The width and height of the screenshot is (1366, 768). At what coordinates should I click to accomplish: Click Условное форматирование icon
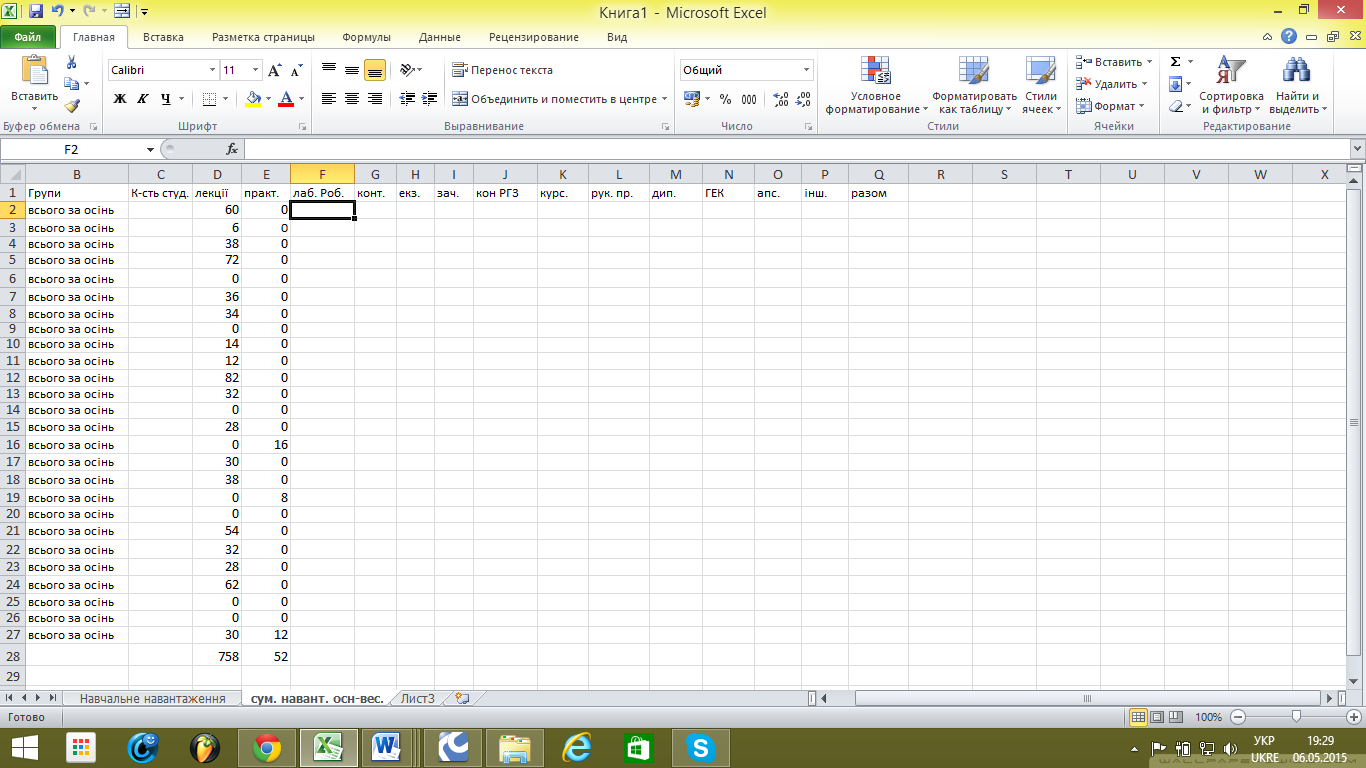coord(876,86)
